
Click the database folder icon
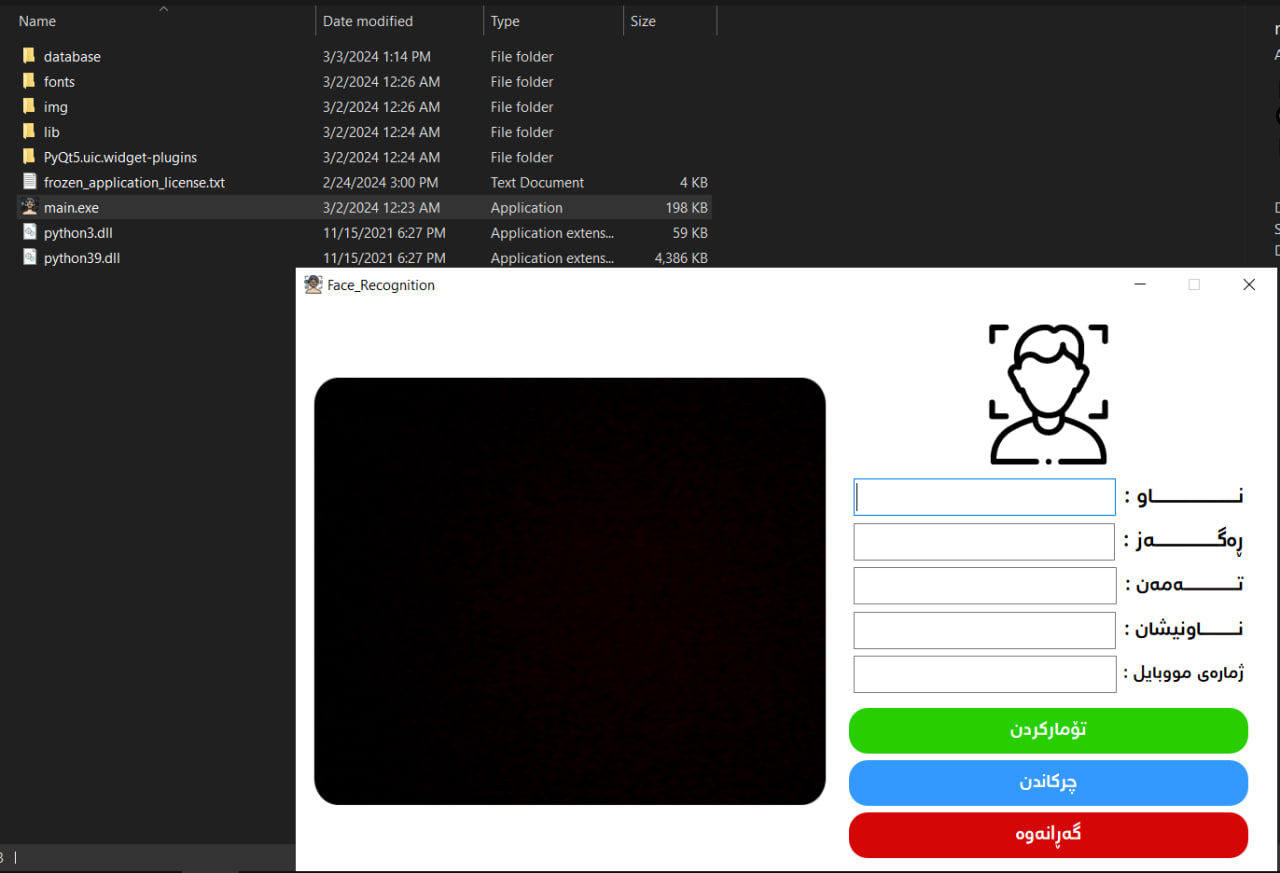click(x=29, y=56)
